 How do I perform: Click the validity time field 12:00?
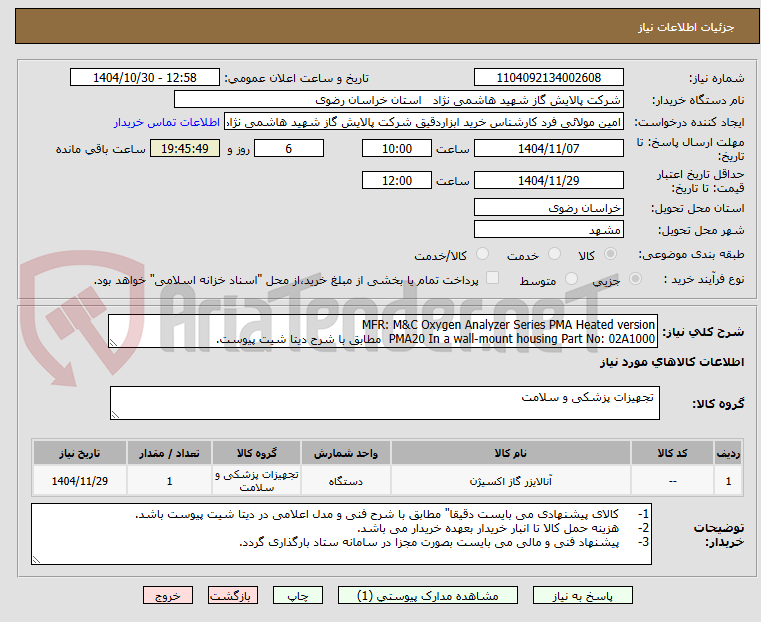coord(397,180)
